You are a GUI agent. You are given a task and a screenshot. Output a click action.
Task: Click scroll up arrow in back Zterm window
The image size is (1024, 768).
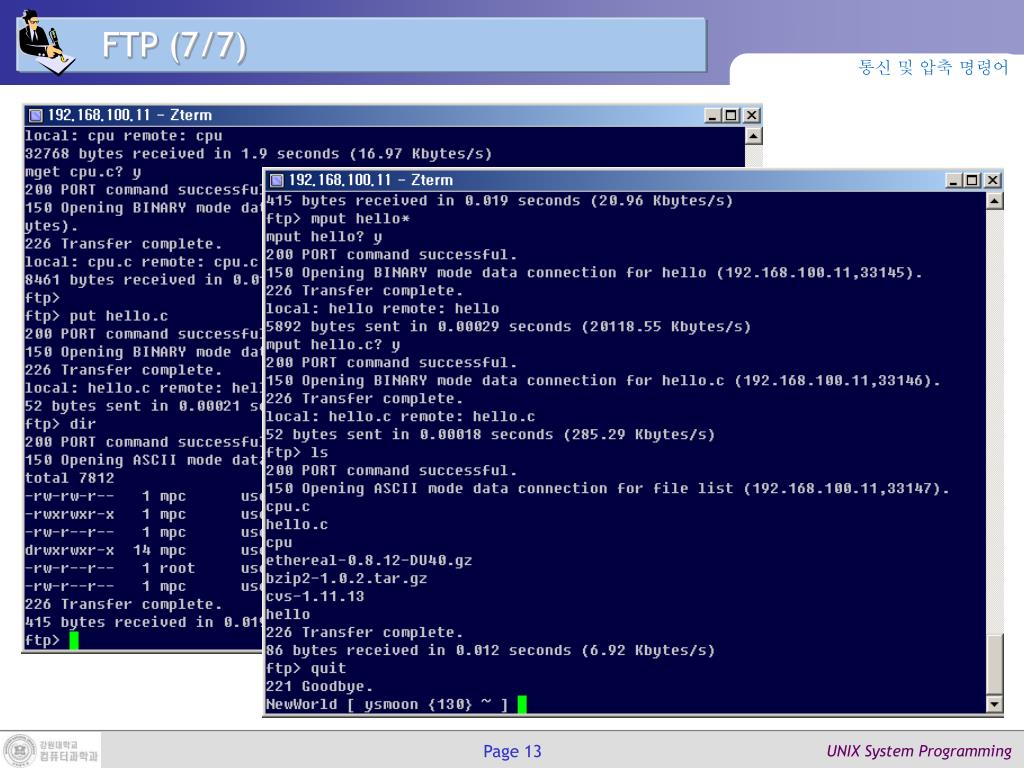coord(753,136)
